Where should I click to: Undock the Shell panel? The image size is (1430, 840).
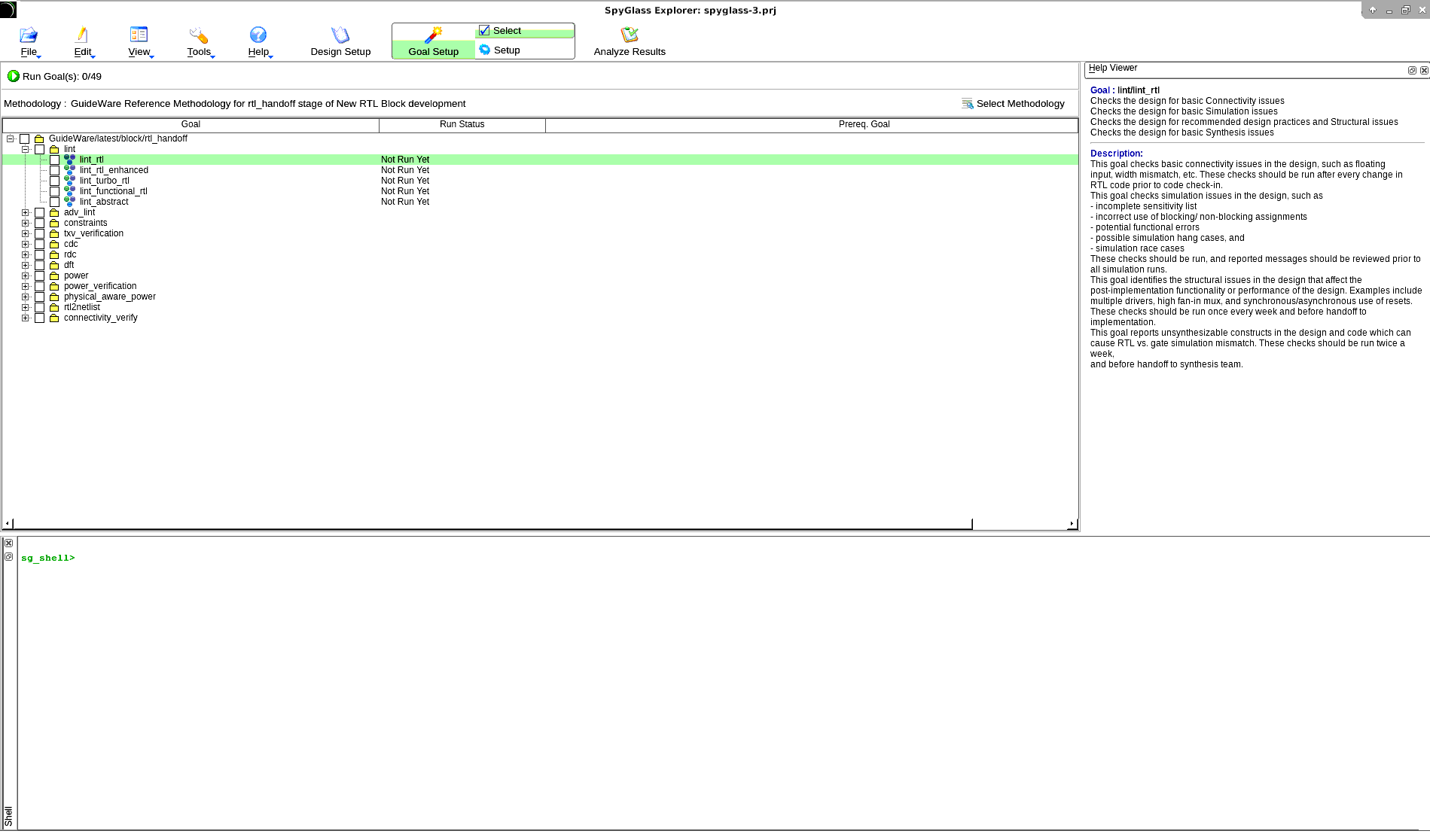9,557
